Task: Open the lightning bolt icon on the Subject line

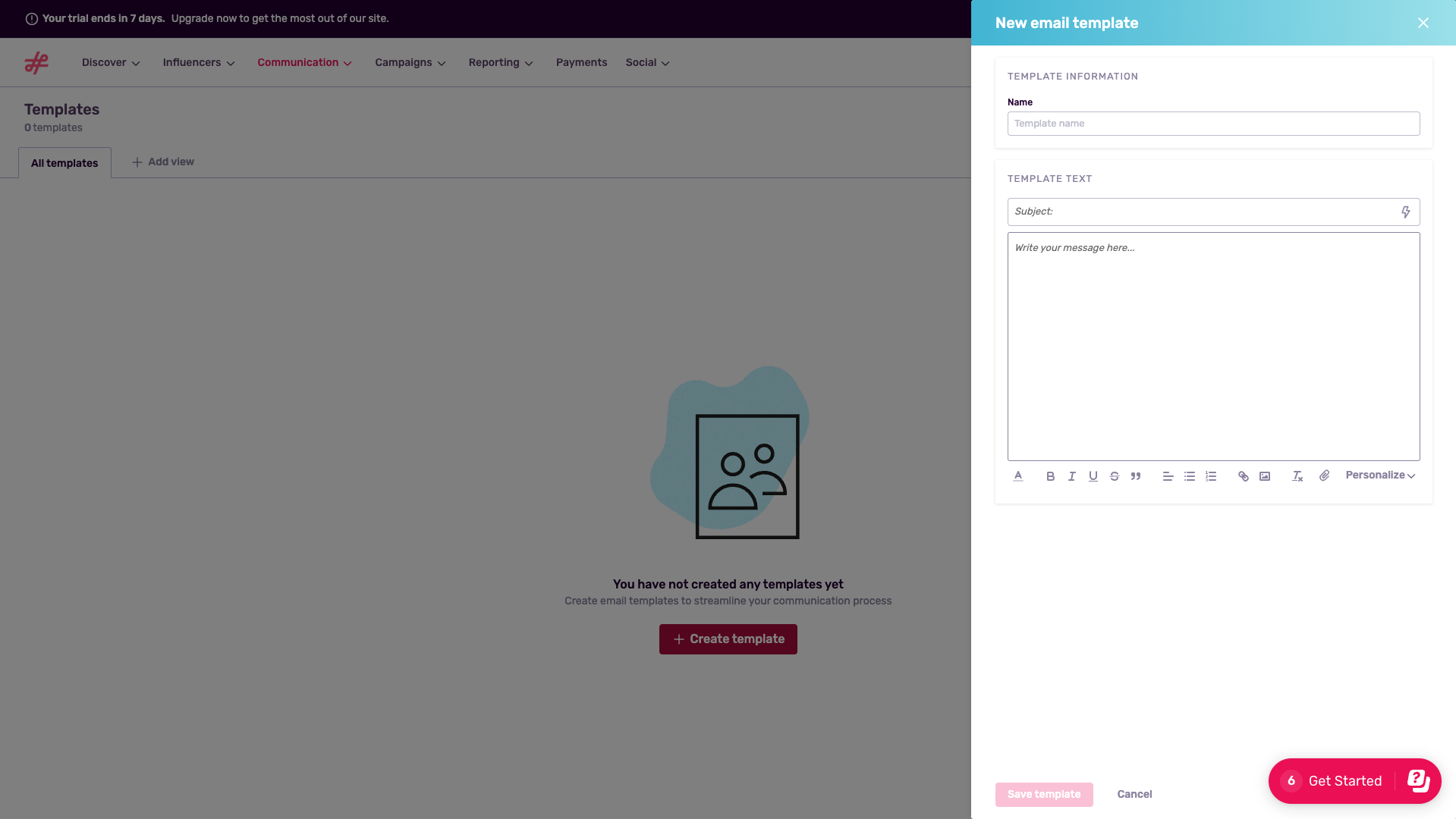Action: click(x=1405, y=212)
